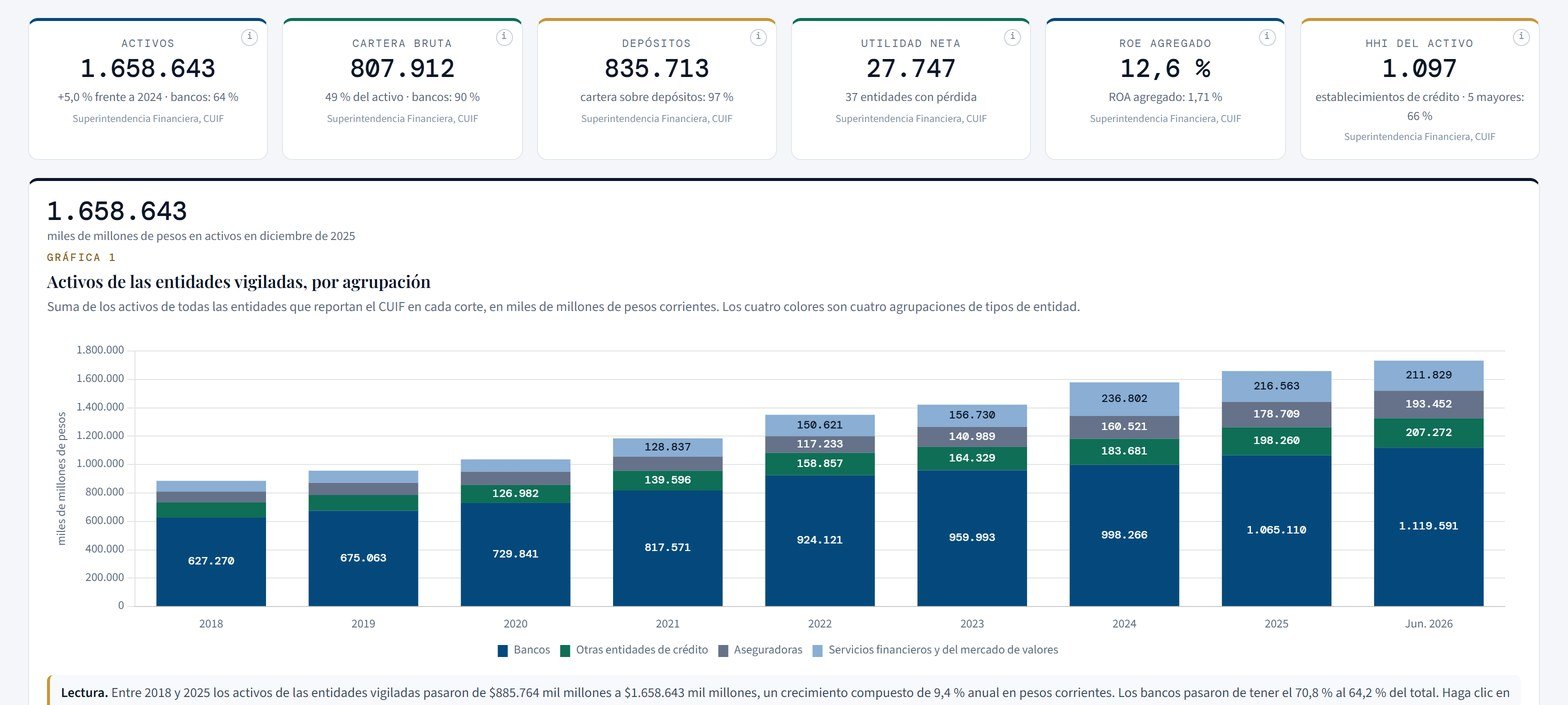Click the 2025 Bancos bar segment 1.065.110
This screenshot has height=705, width=1568.
point(1276,530)
